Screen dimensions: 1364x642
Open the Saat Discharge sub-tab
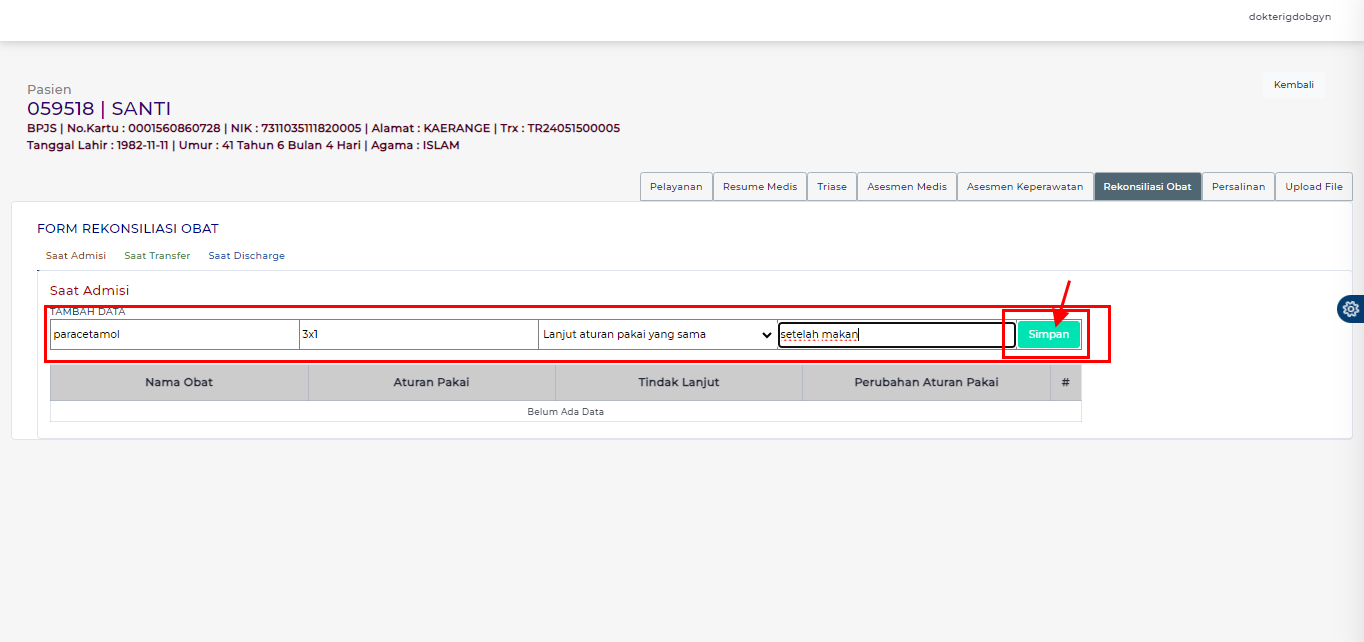tap(246, 256)
